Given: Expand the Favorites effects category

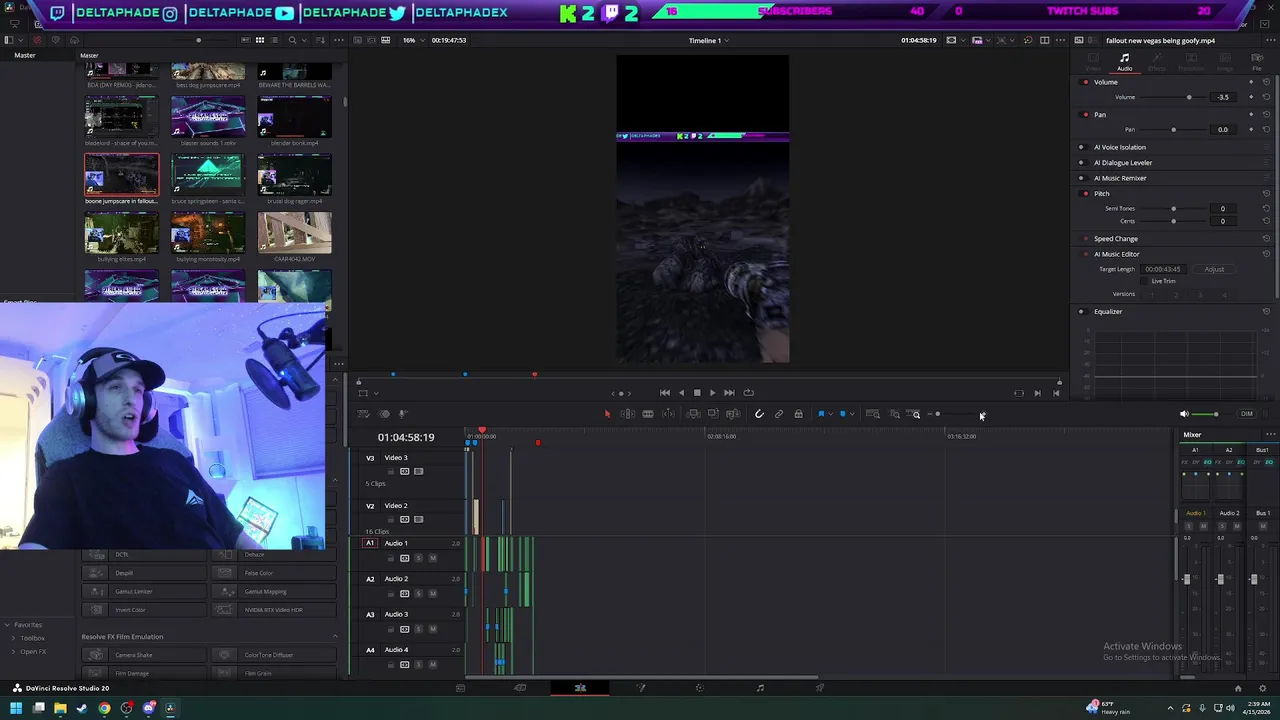Looking at the screenshot, I should point(8,625).
